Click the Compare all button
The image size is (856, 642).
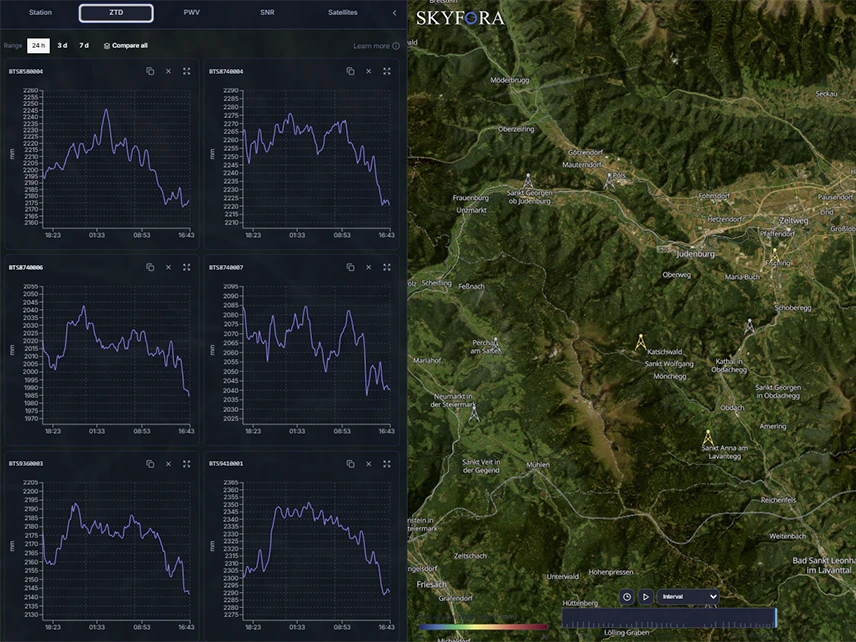[x=126, y=45]
